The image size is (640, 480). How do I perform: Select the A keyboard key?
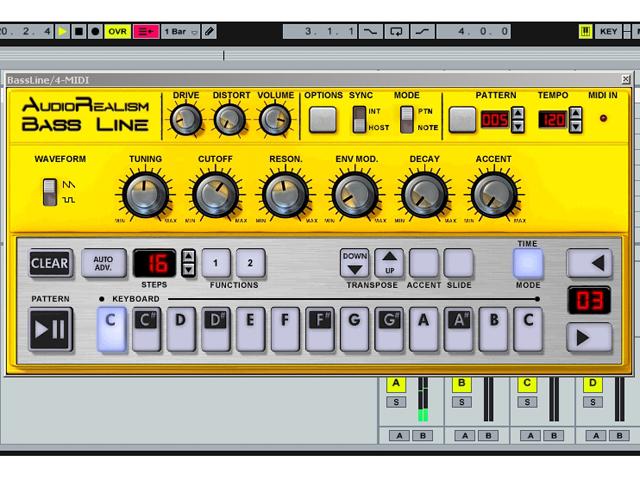[x=424, y=329]
